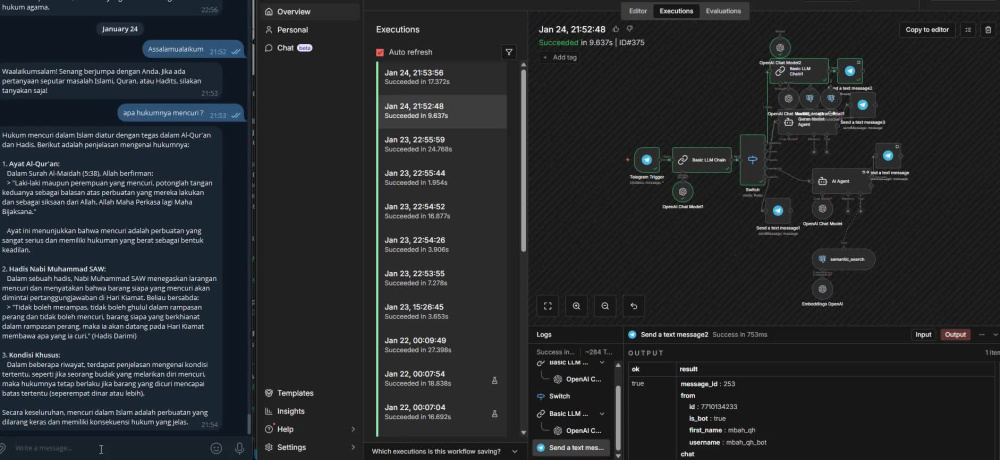The image size is (1000, 460).
Task: Click the reset zoom undo-arrow icon
Action: (x=634, y=306)
